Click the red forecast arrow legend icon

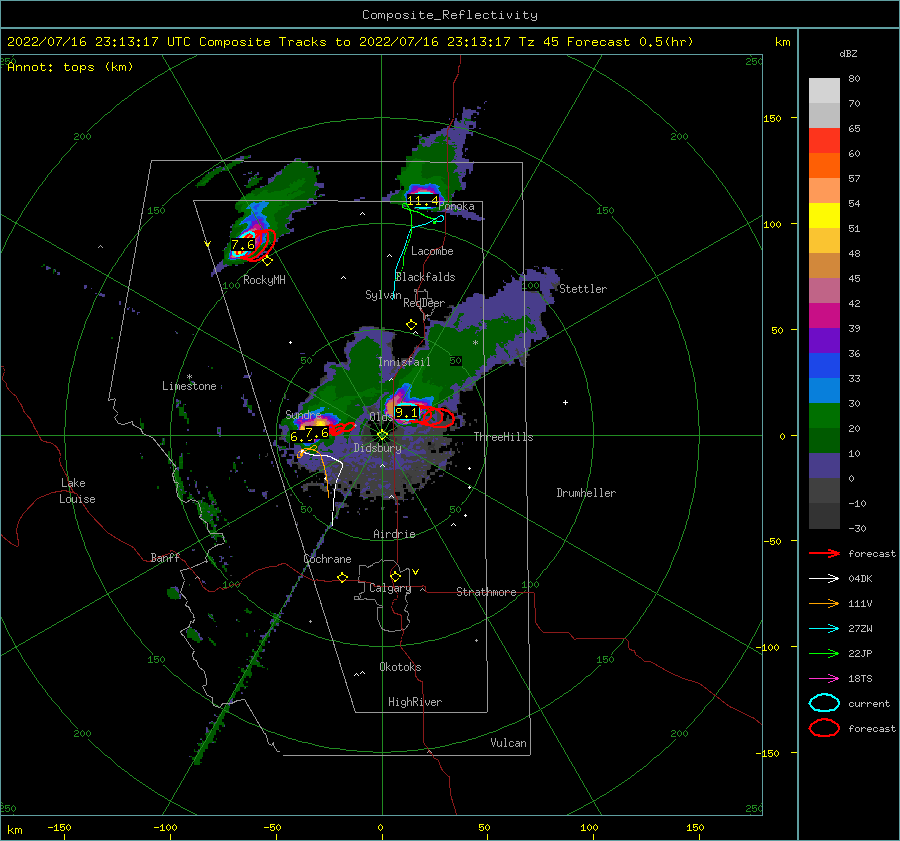click(x=824, y=553)
